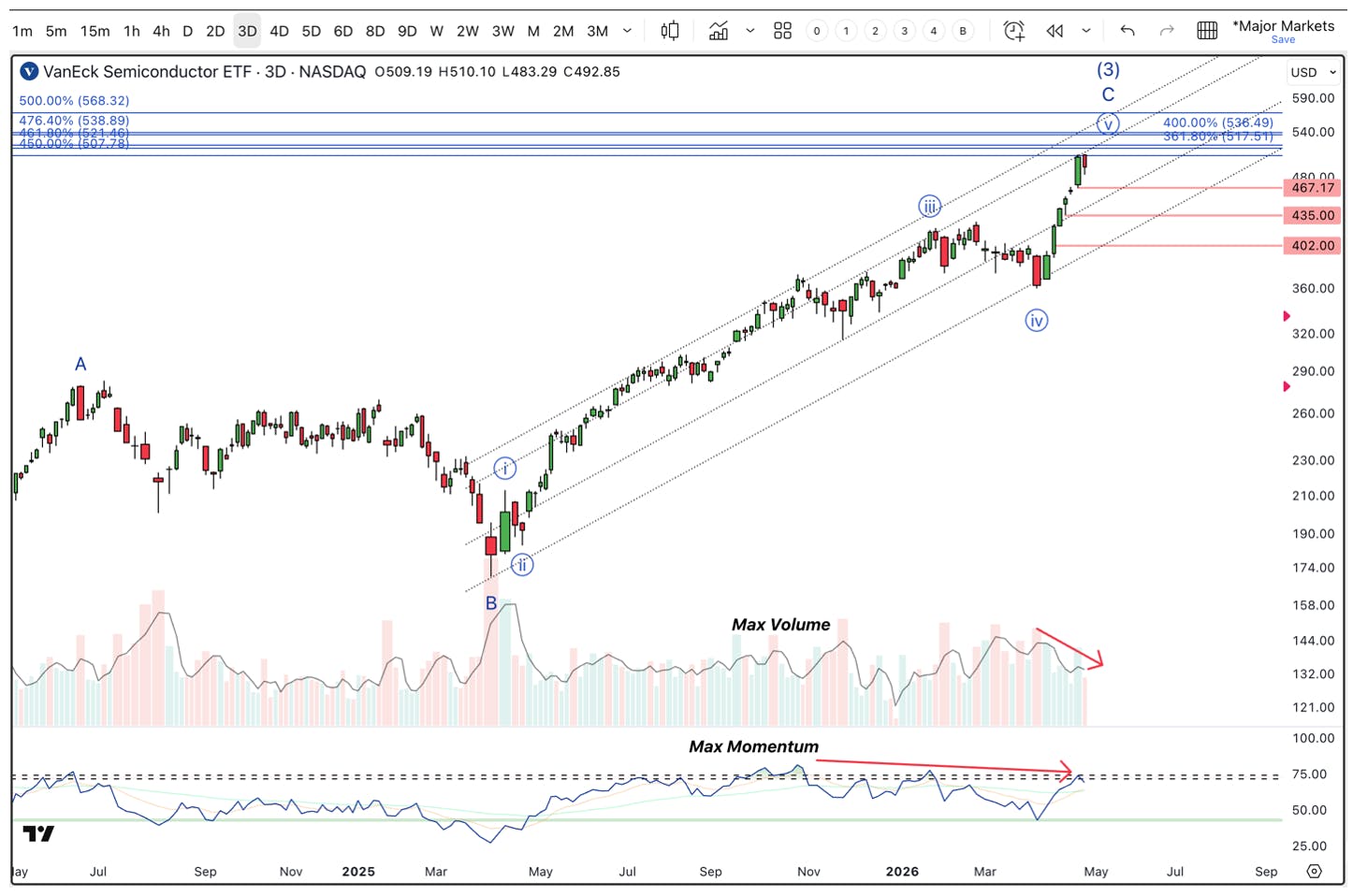Click the create alert clock icon
This screenshot has width=1353, height=896.
1013,31
